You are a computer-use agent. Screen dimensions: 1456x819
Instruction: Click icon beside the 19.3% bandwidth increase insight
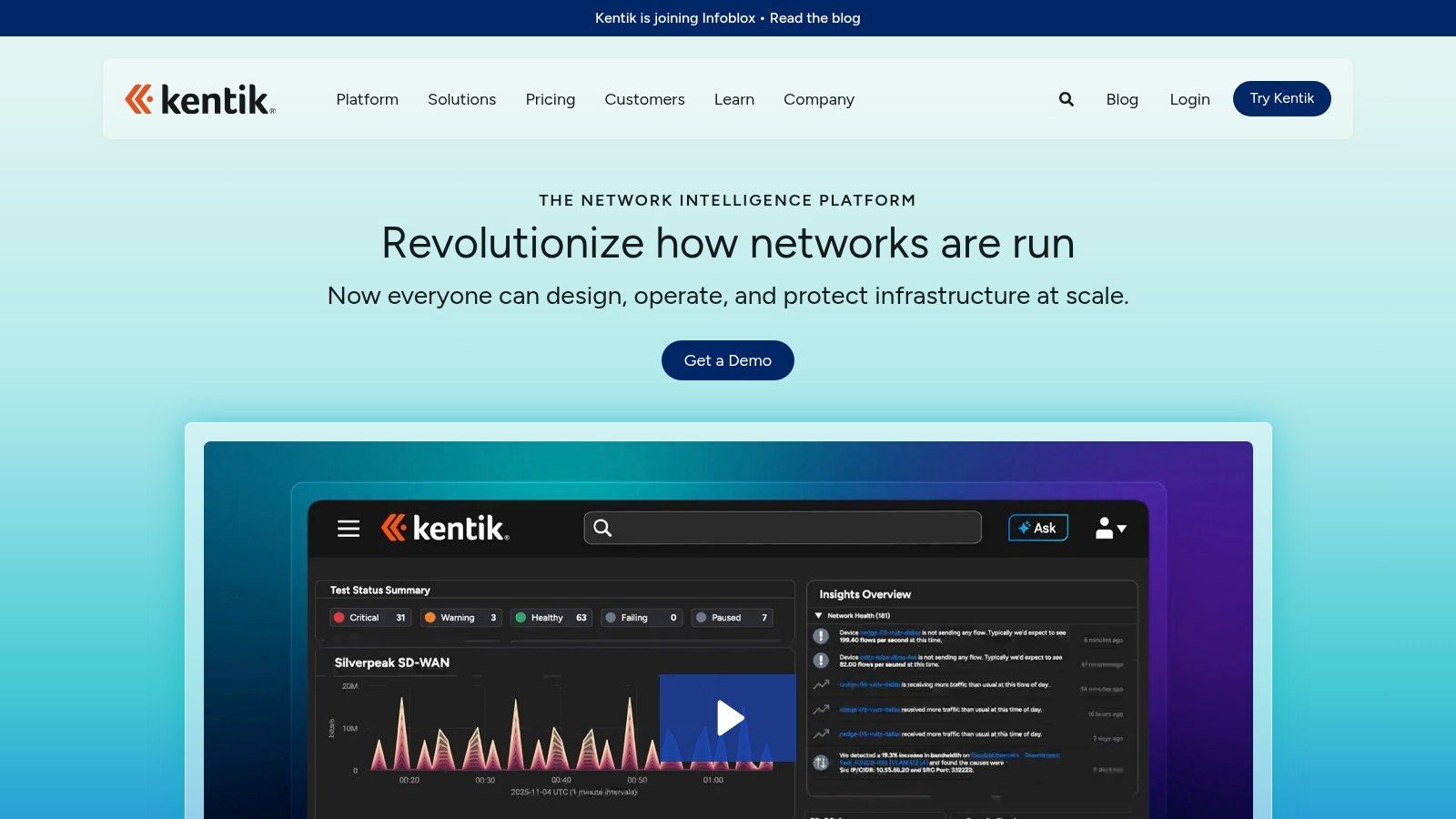click(821, 763)
